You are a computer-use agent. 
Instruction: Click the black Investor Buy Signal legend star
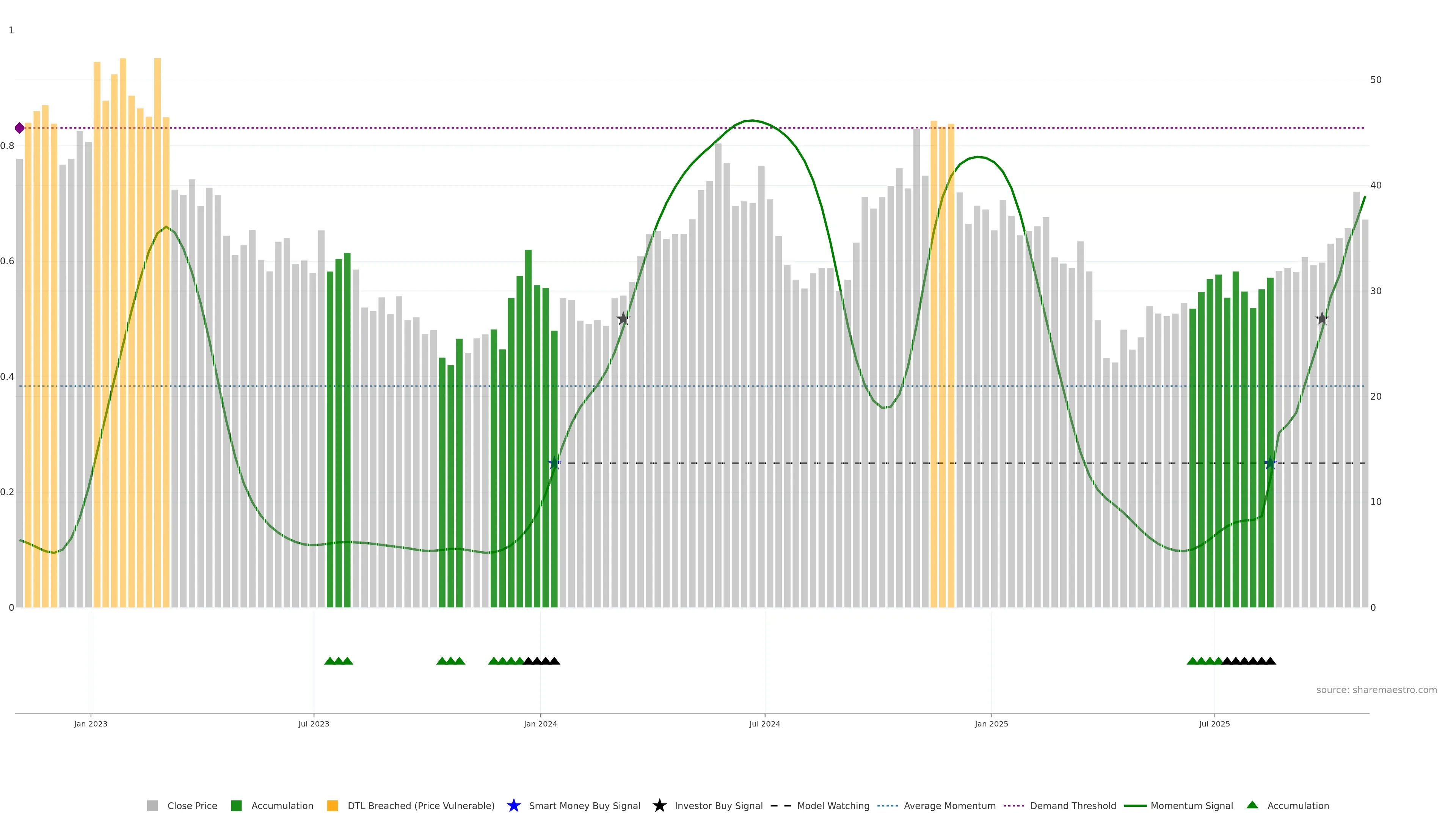coord(659,805)
